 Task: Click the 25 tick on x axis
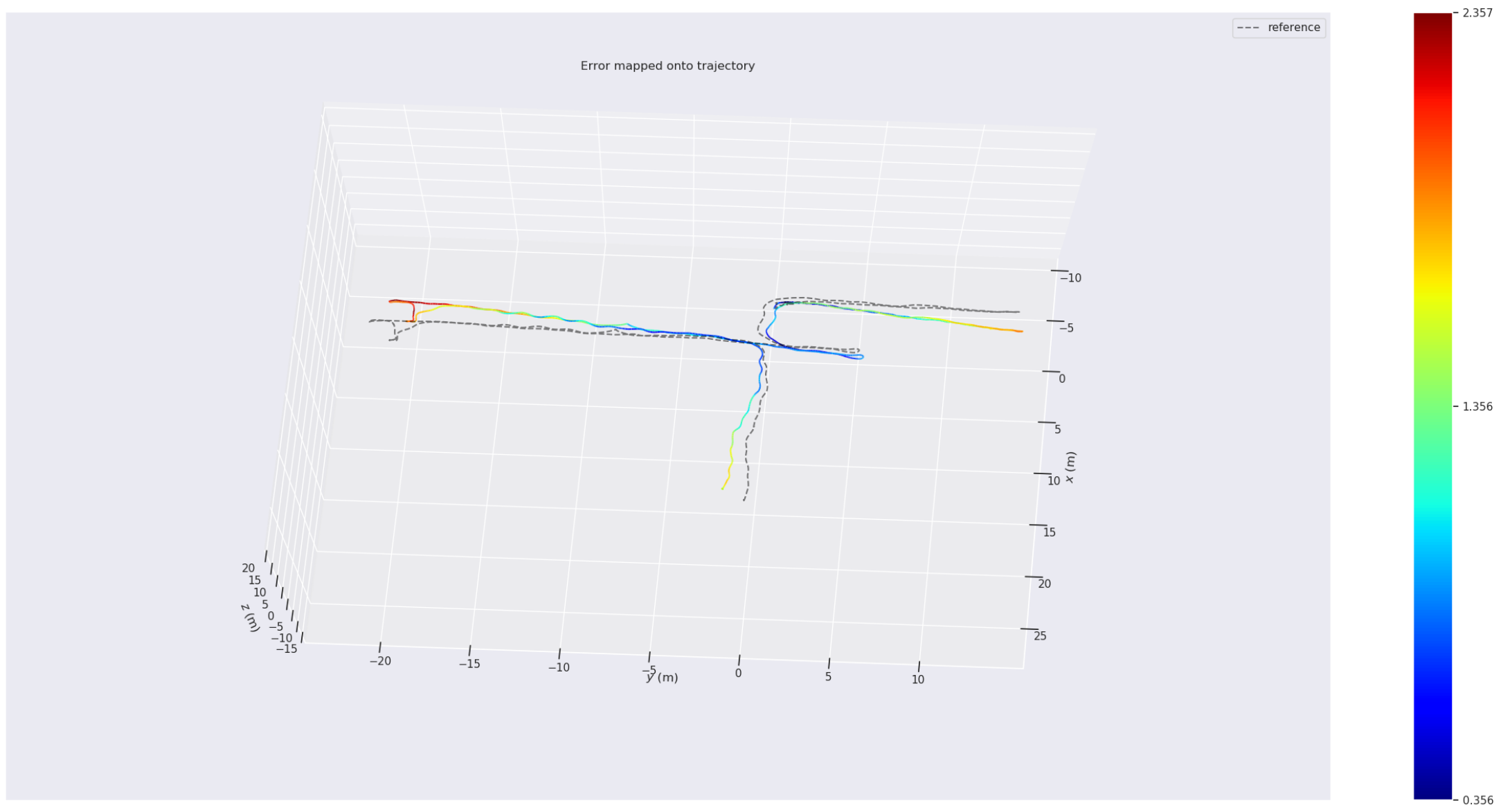(x=1040, y=635)
